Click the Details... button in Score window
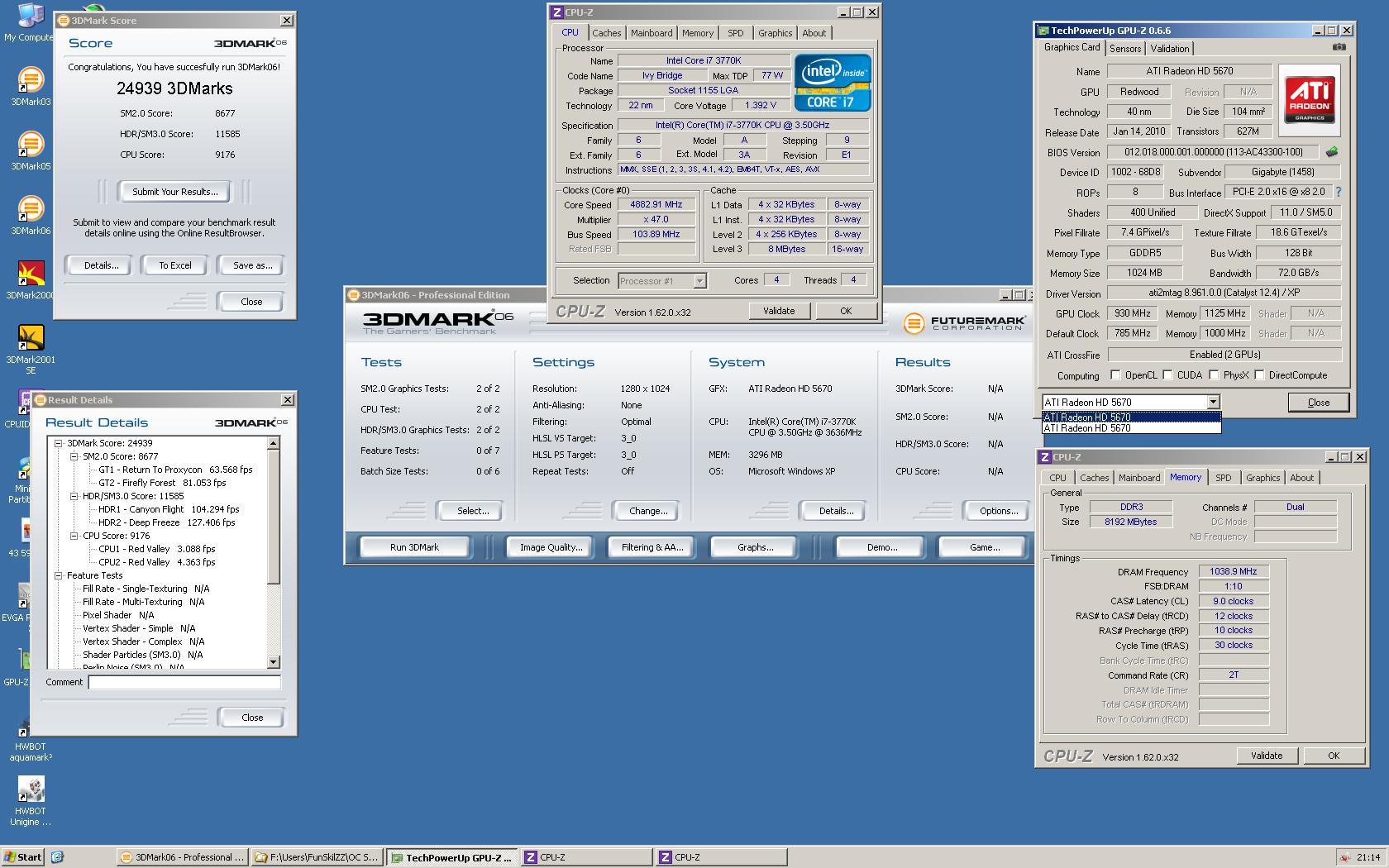The width and height of the screenshot is (1389, 868). [101, 265]
